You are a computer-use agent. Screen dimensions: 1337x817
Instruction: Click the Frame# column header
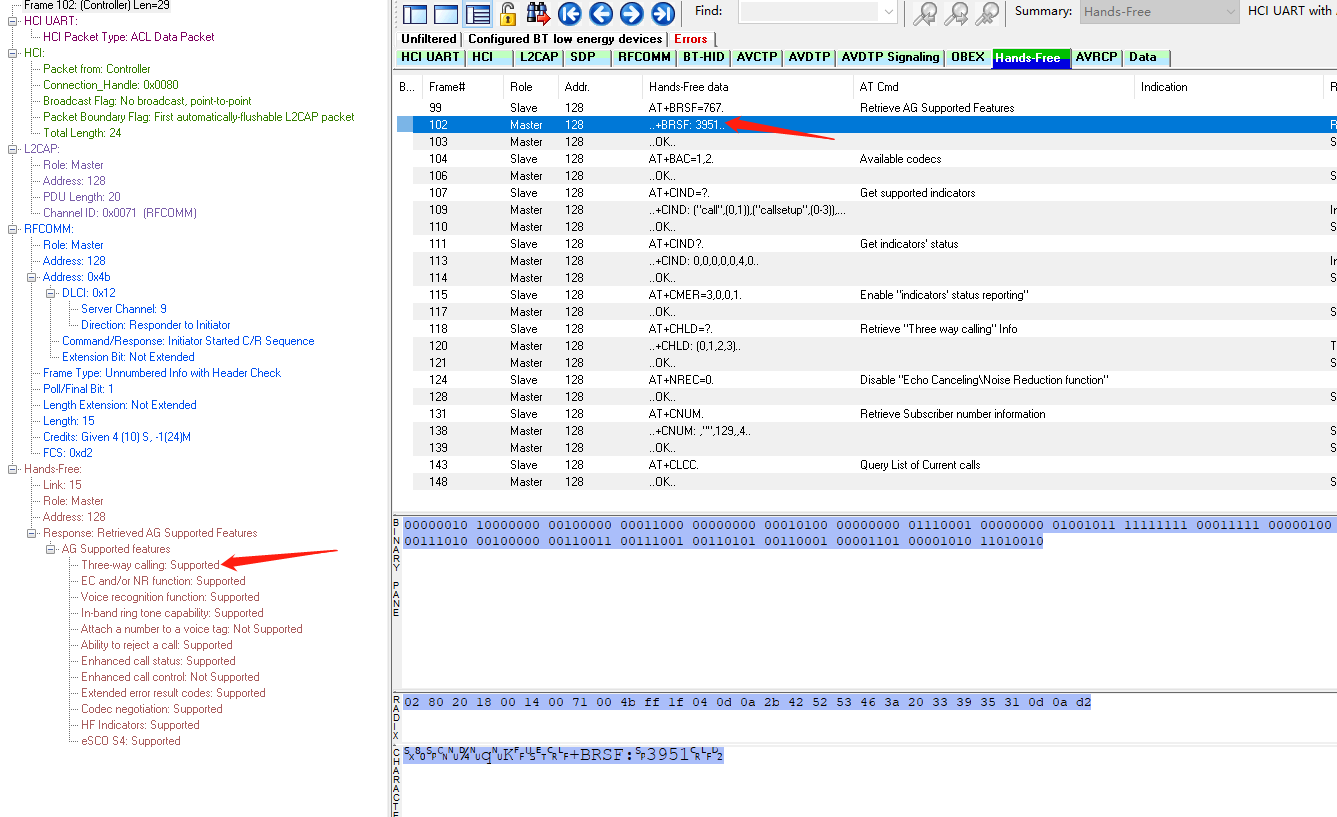click(462, 87)
